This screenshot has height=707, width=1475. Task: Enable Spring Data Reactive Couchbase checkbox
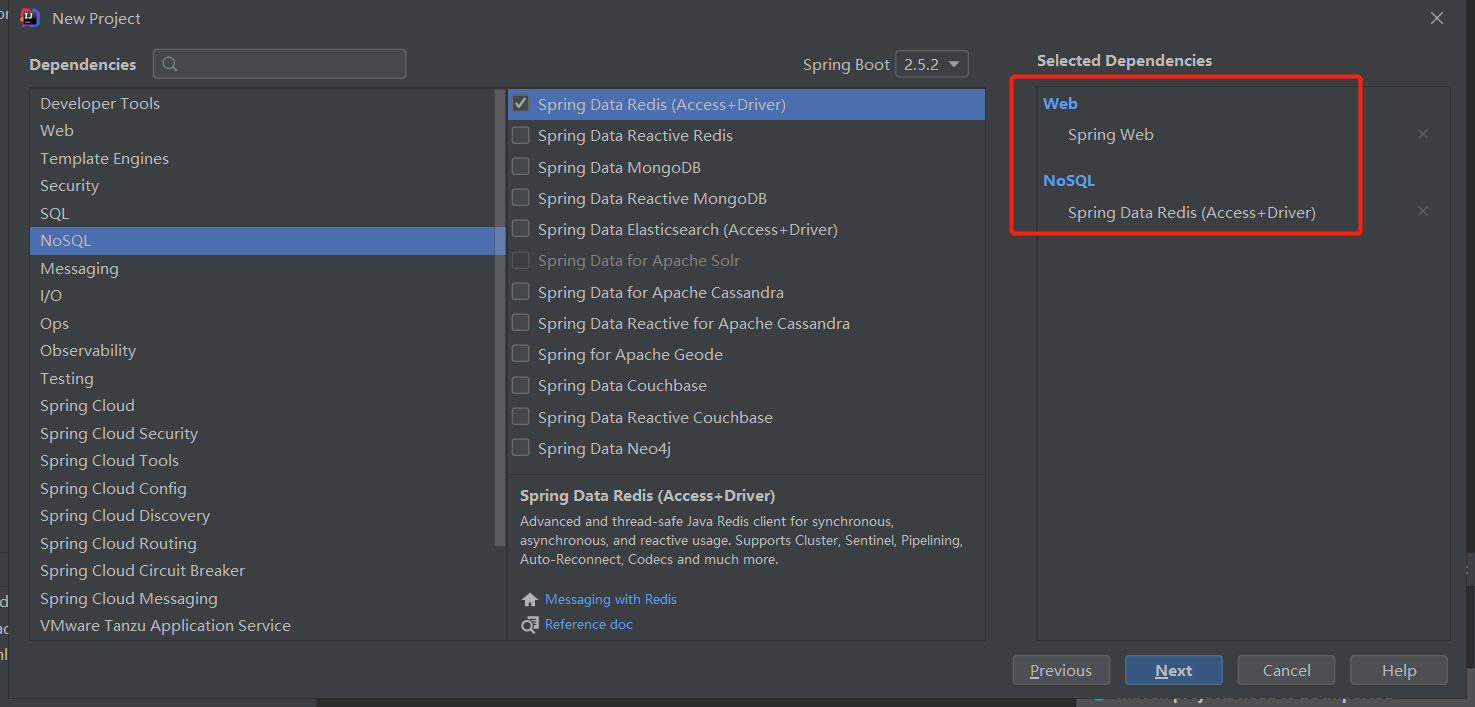click(520, 417)
